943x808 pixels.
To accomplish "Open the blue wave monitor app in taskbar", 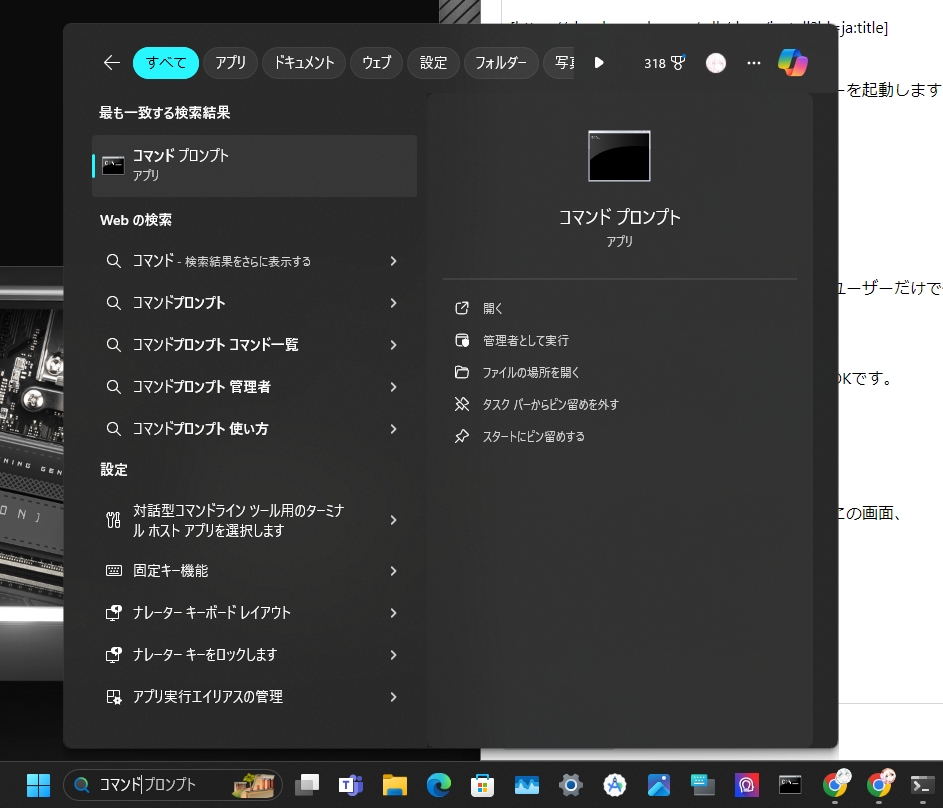I will point(527,785).
